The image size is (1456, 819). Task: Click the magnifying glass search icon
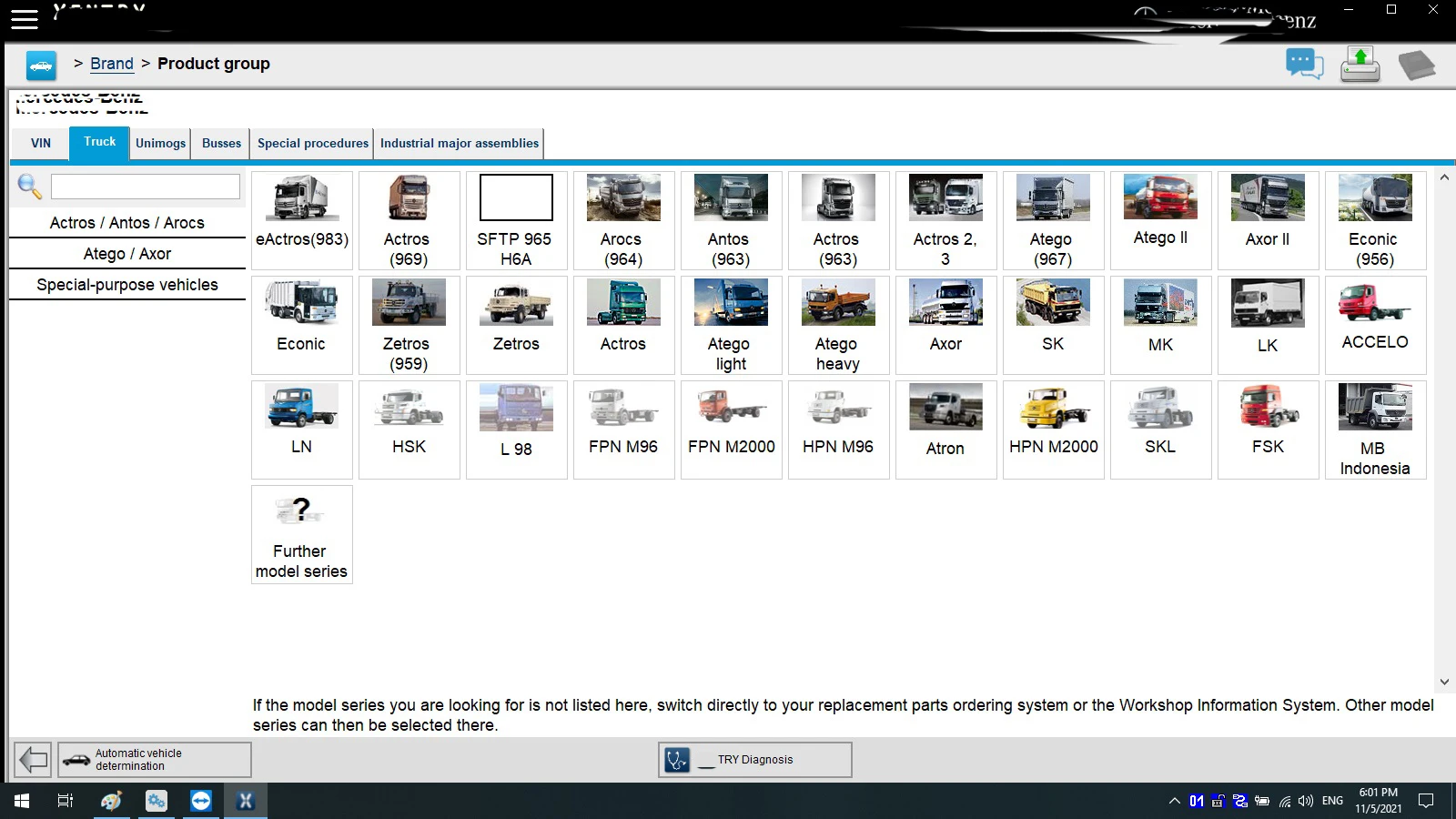[29, 187]
